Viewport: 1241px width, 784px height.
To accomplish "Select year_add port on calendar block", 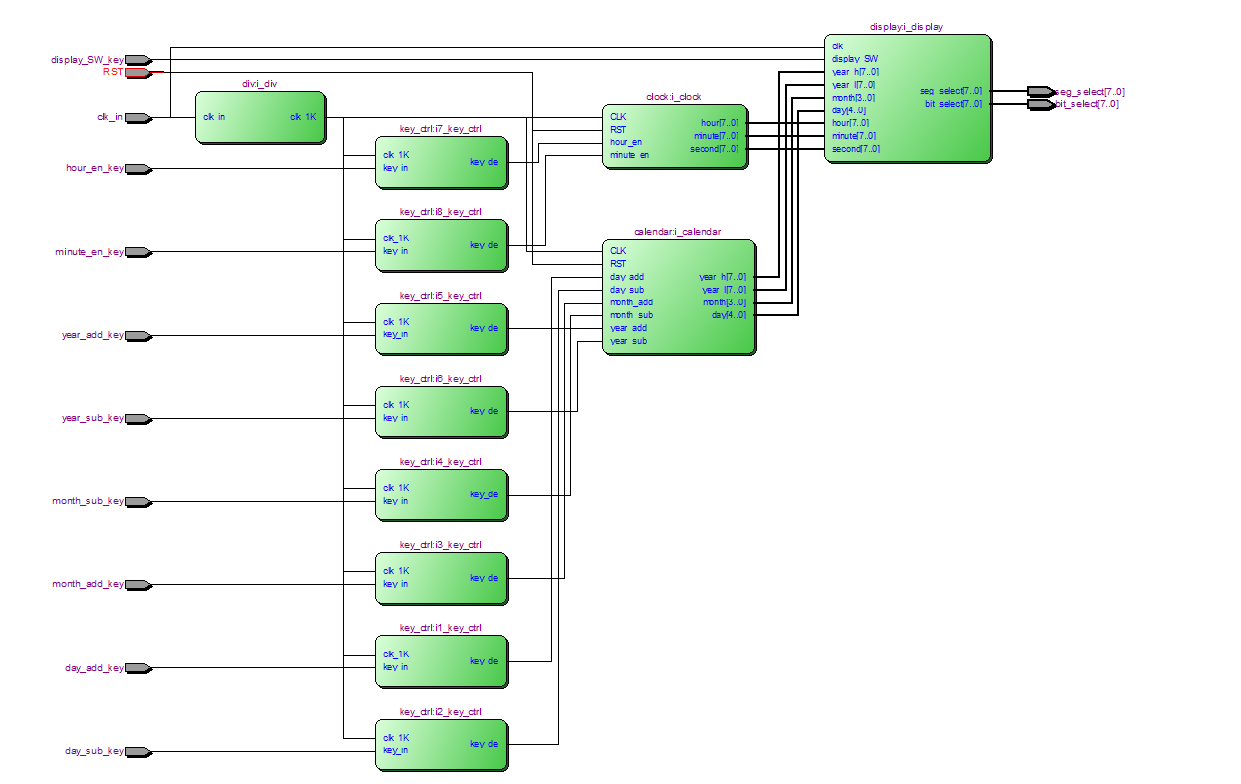I will click(628, 328).
